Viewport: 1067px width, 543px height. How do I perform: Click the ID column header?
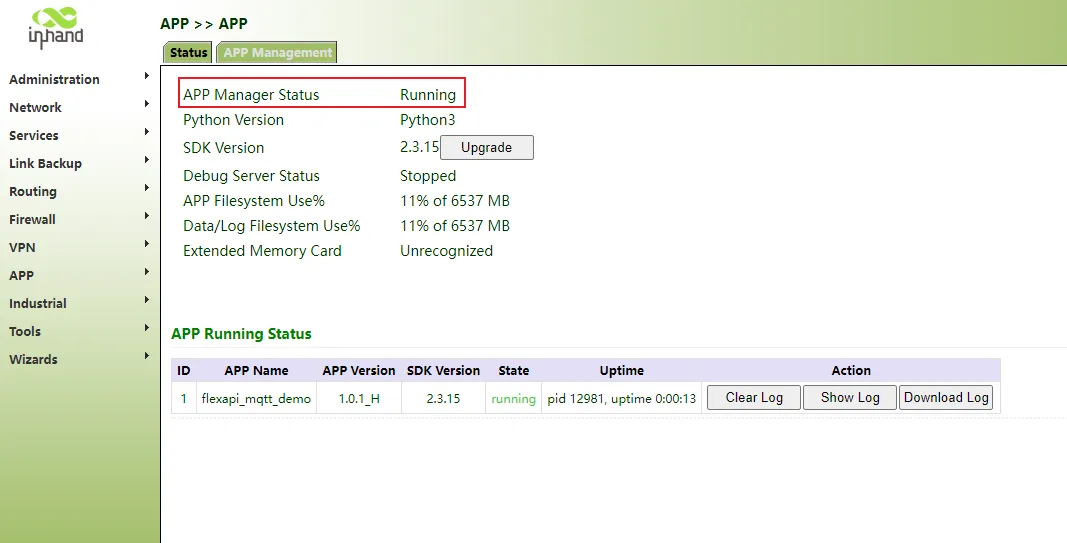[x=183, y=371]
